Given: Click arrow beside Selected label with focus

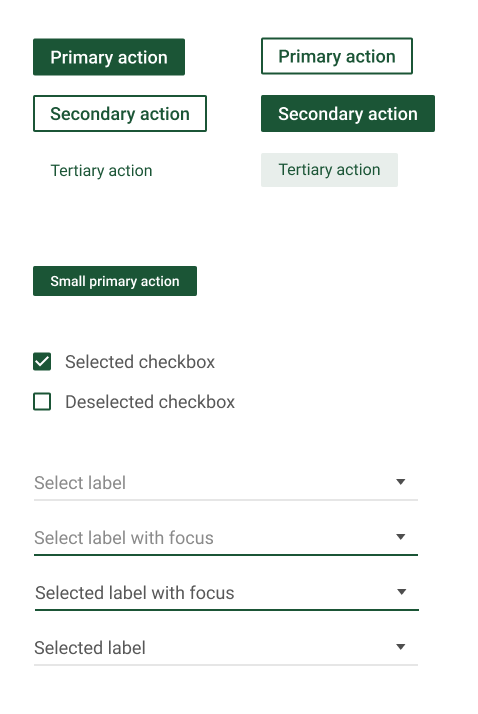Looking at the screenshot, I should (x=402, y=592).
